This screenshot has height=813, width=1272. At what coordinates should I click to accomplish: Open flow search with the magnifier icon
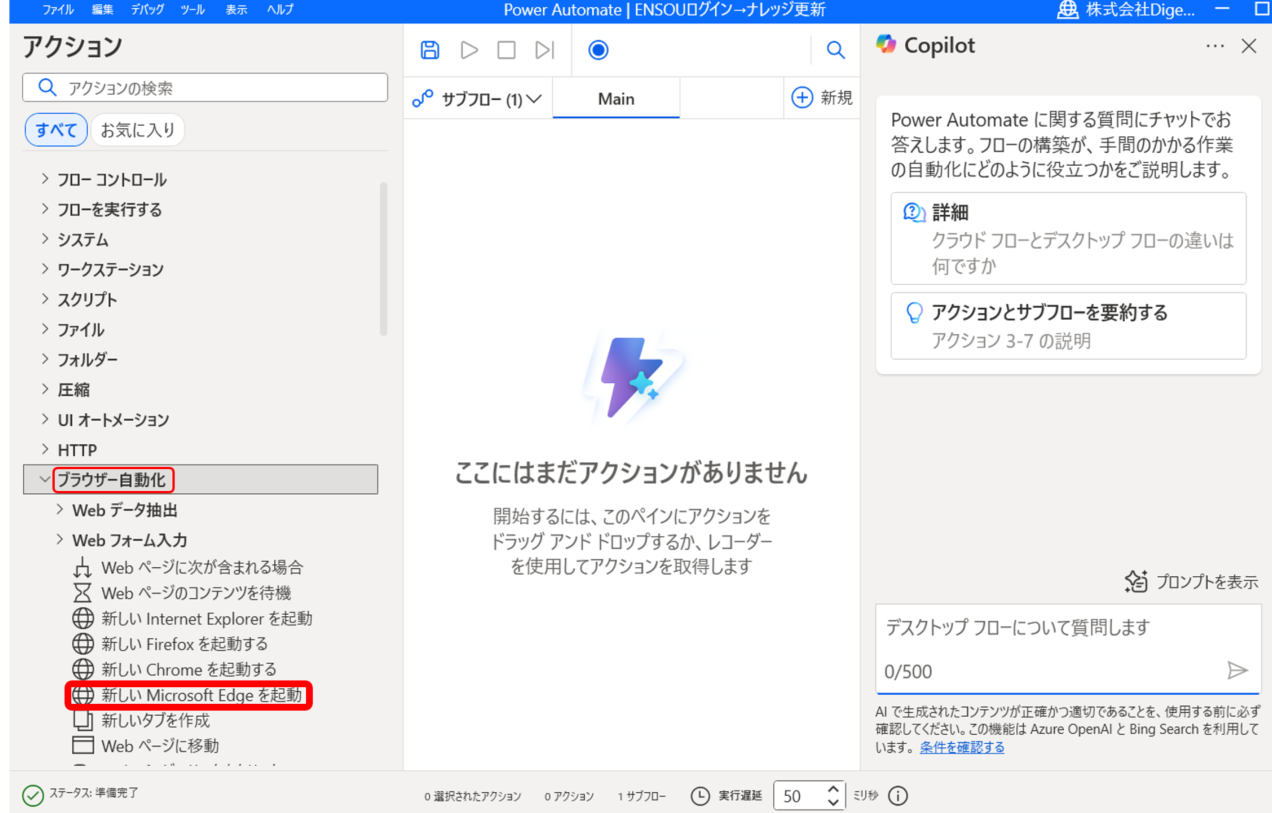(836, 50)
